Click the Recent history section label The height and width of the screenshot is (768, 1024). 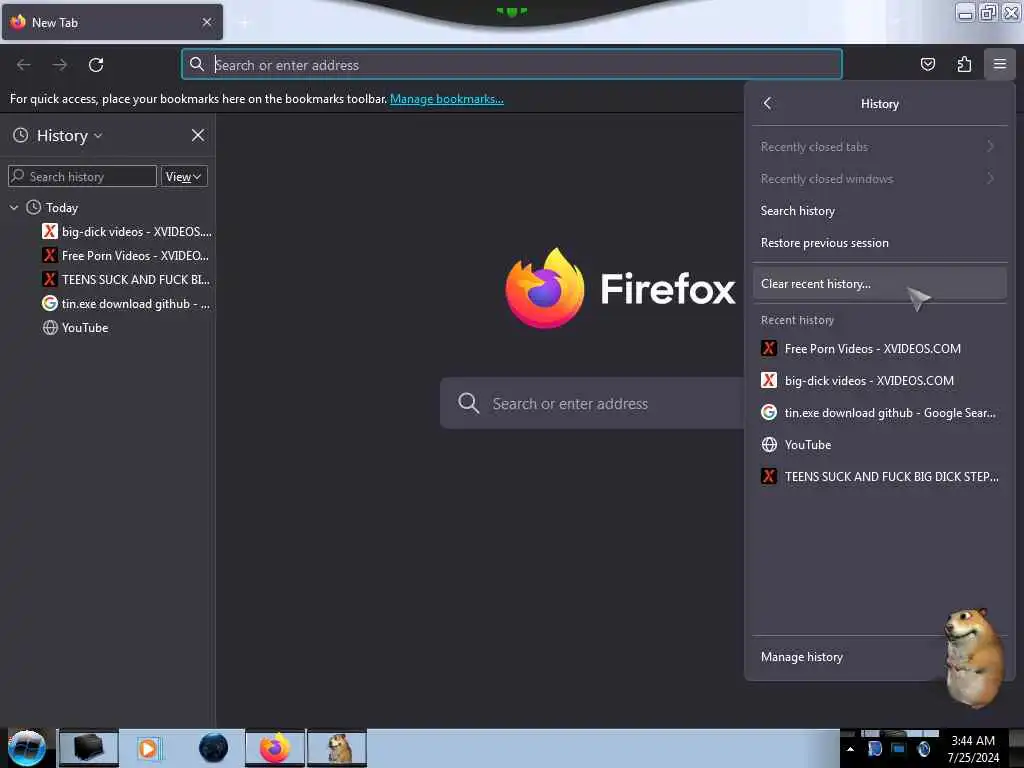coord(797,320)
